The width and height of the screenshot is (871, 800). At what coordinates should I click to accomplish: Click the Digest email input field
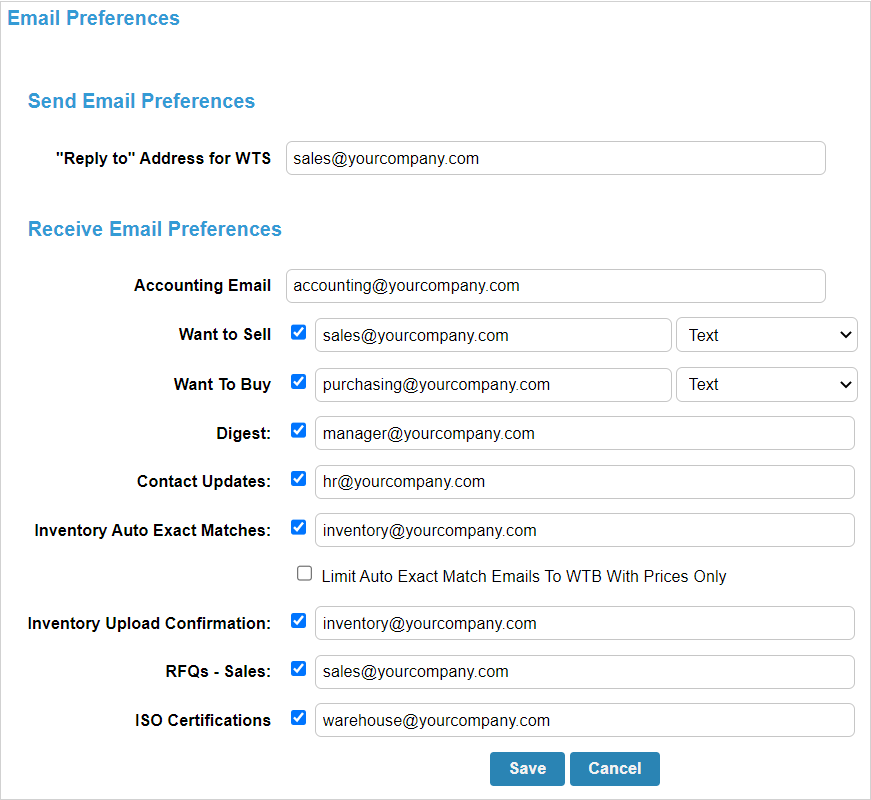click(x=584, y=433)
